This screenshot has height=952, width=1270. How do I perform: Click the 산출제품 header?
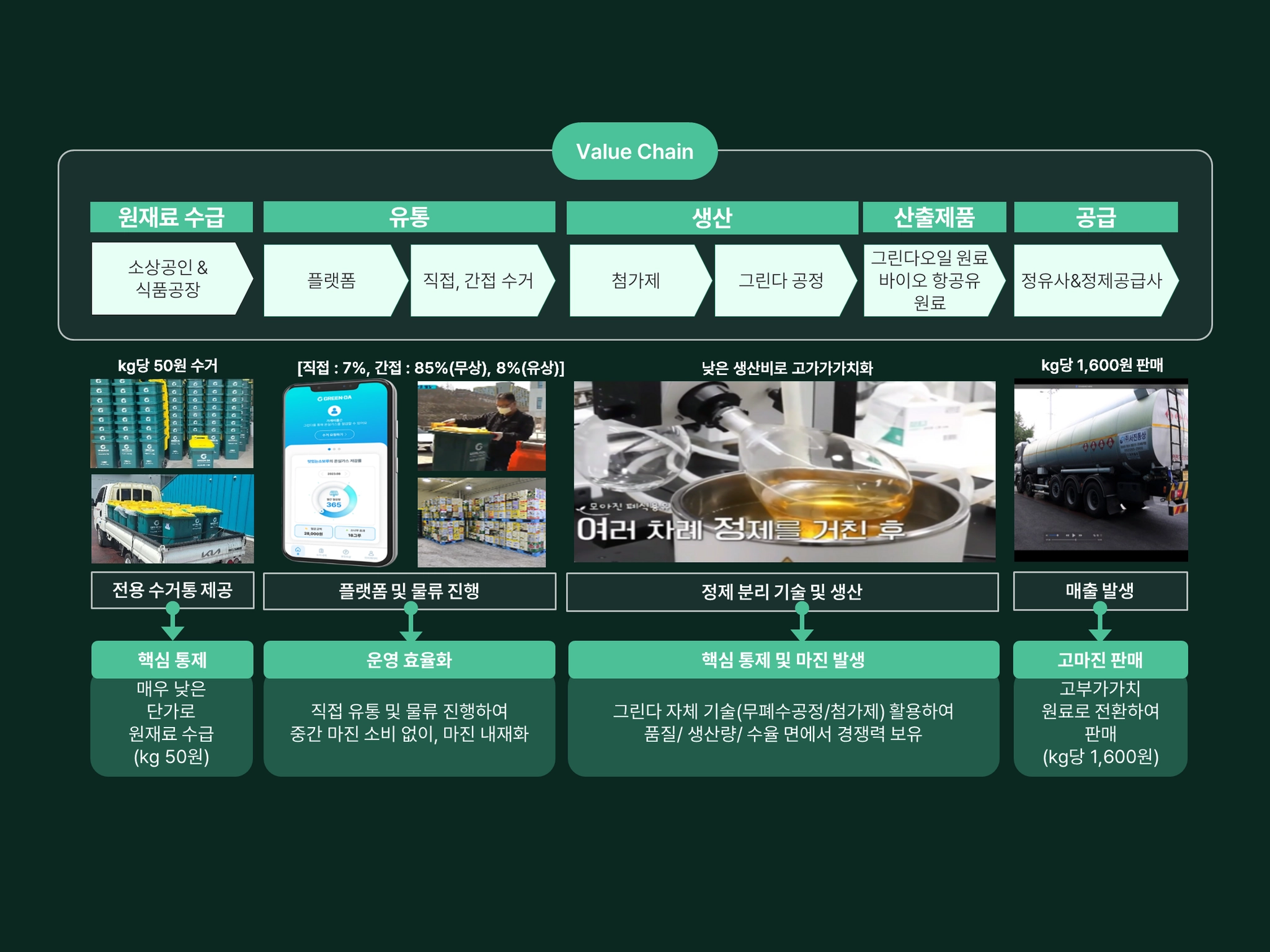point(934,217)
